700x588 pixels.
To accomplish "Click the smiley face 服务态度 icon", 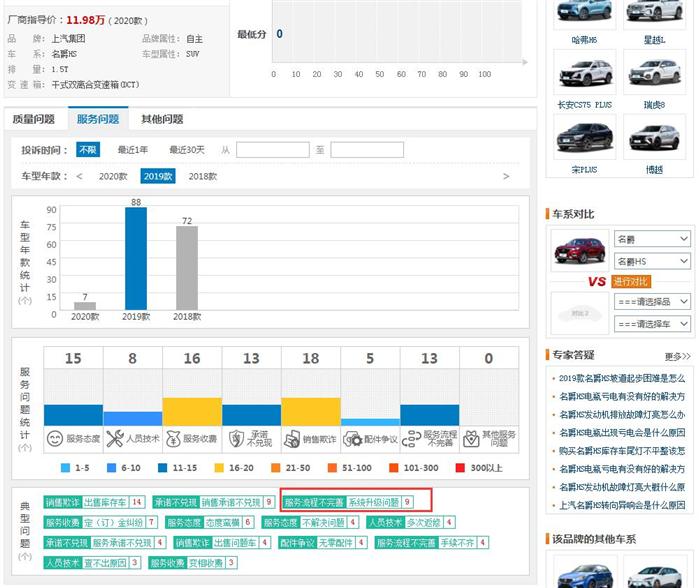I will point(54,439).
